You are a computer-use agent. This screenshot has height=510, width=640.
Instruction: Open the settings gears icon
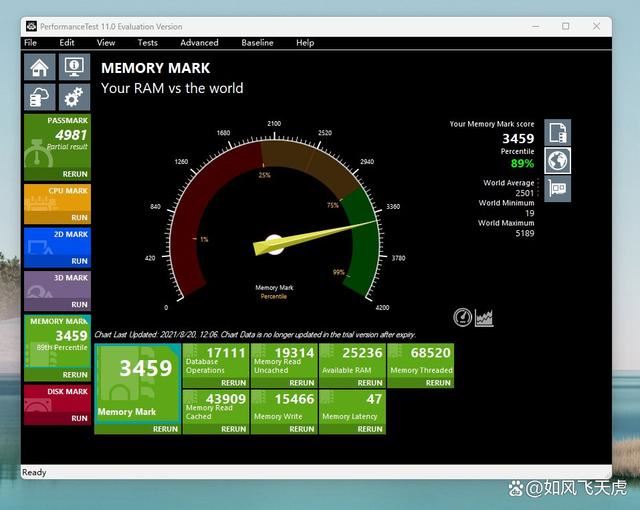click(x=73, y=97)
